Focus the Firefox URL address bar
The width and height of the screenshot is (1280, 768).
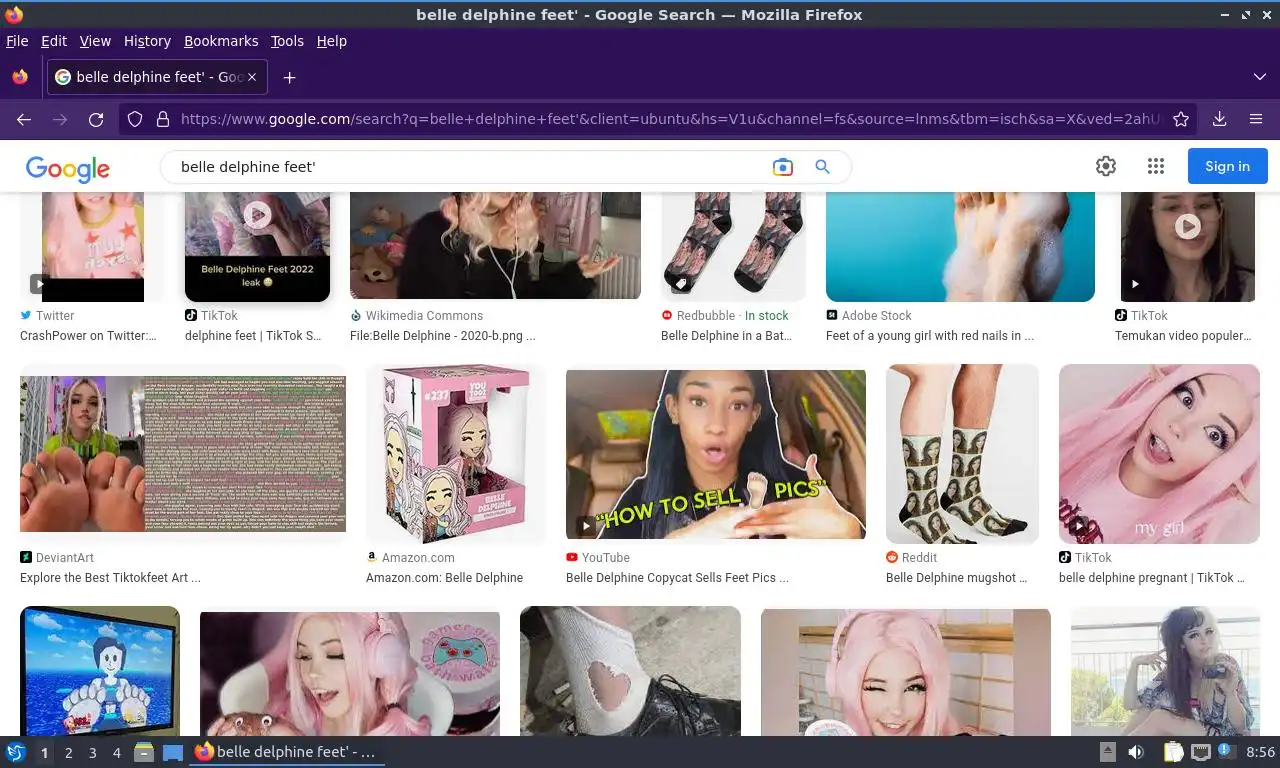pyautogui.click(x=670, y=119)
